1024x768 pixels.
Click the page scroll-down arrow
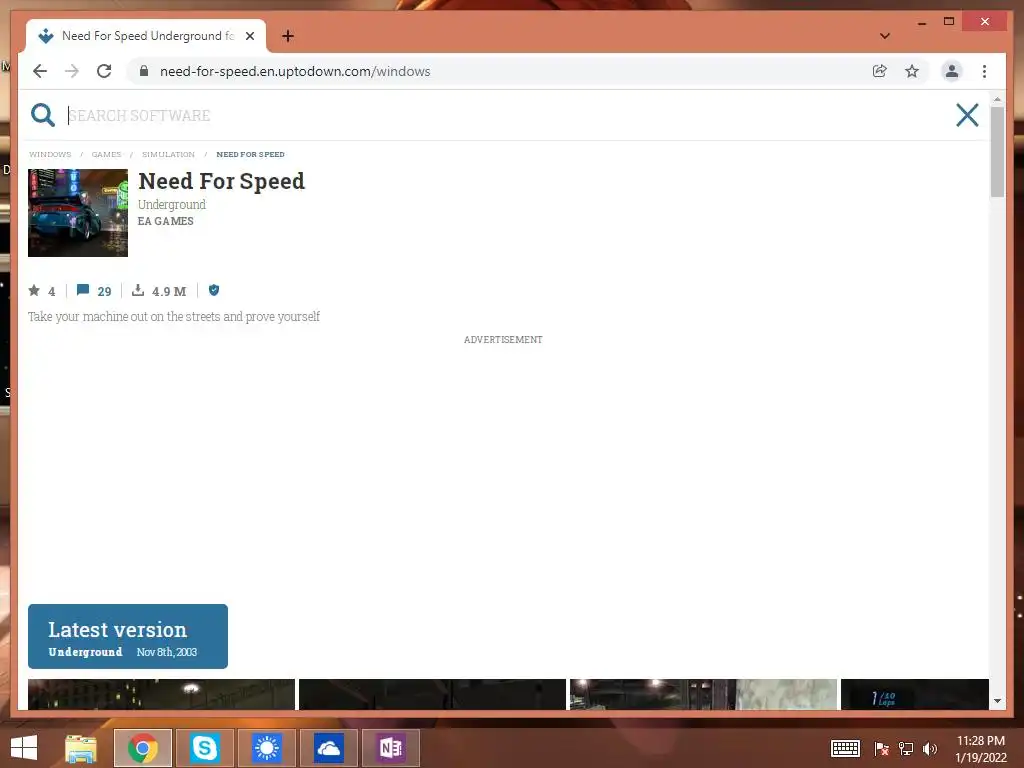[997, 701]
